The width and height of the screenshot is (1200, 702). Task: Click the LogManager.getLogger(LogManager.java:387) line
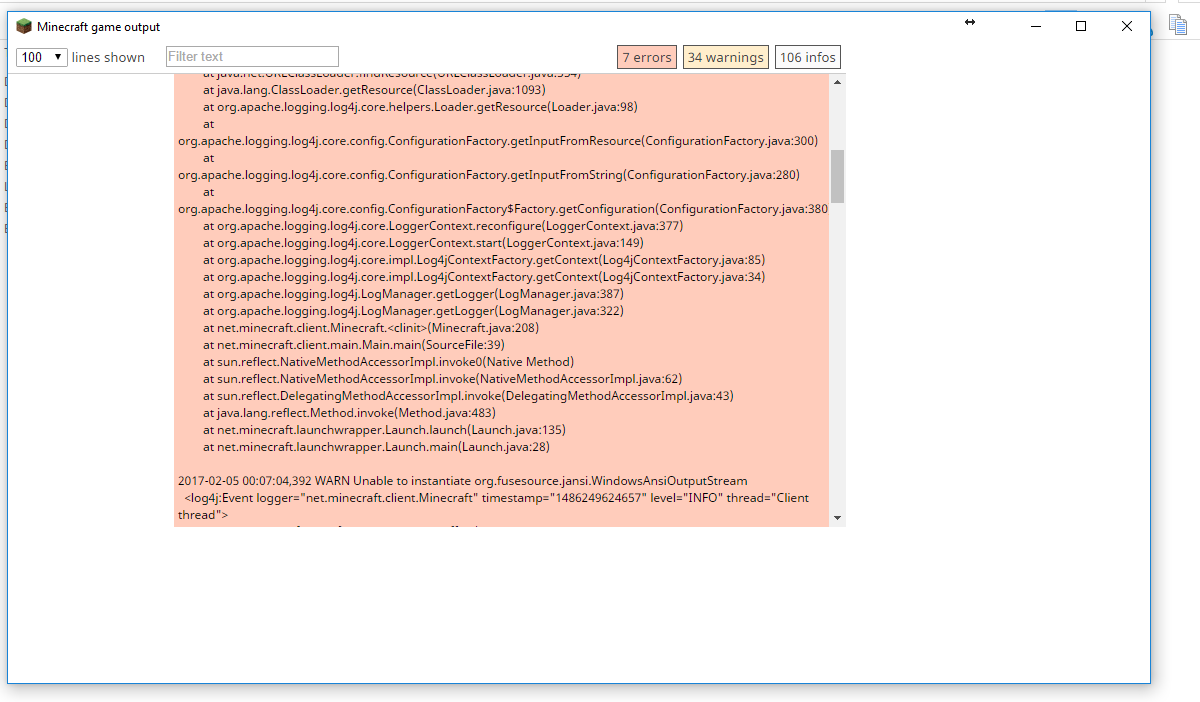(413, 294)
